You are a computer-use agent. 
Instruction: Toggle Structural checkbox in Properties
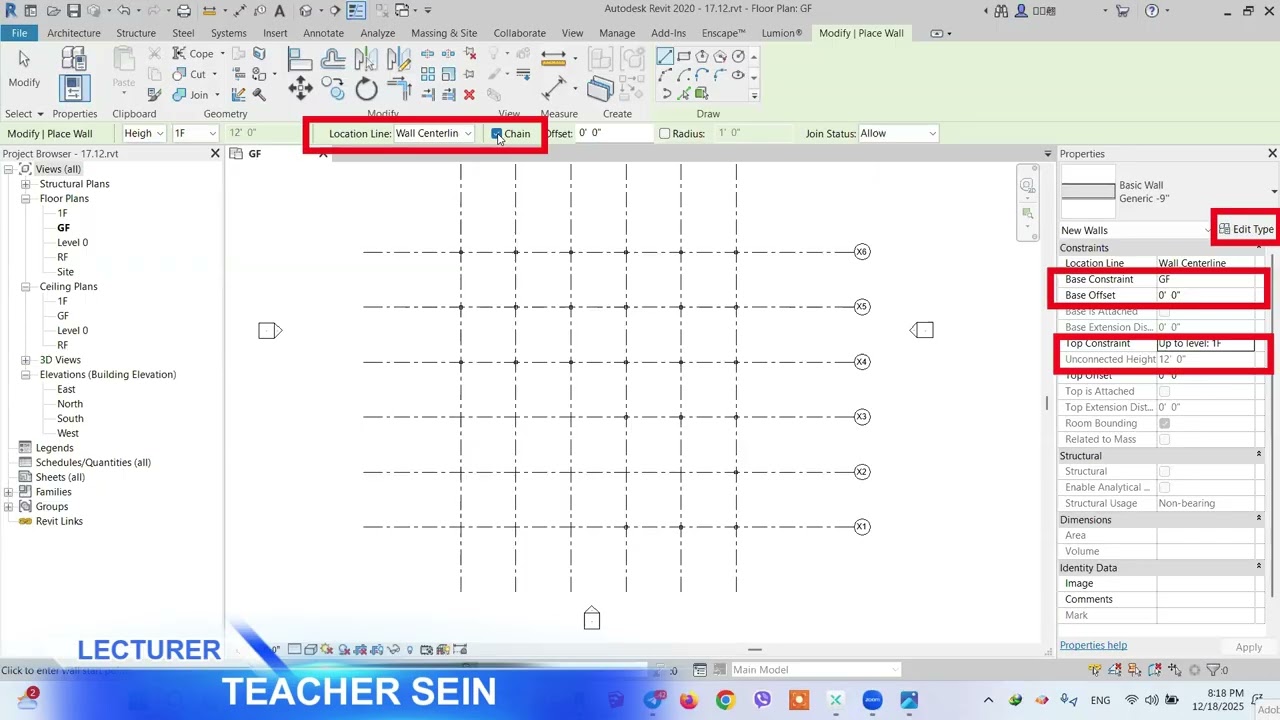pos(1164,471)
